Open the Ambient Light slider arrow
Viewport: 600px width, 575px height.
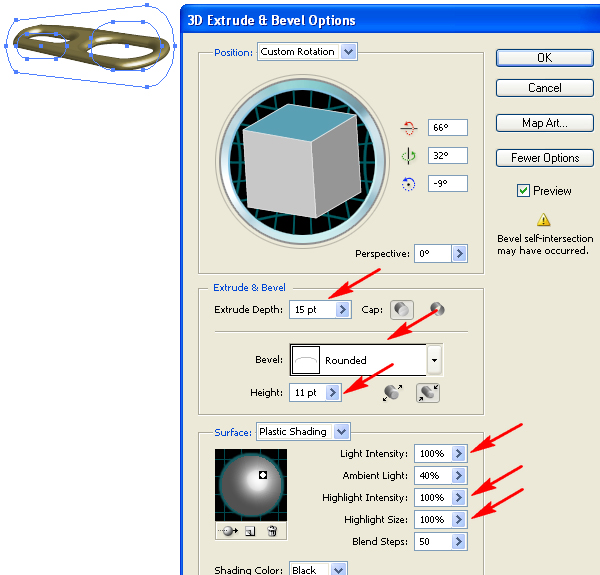tap(459, 476)
